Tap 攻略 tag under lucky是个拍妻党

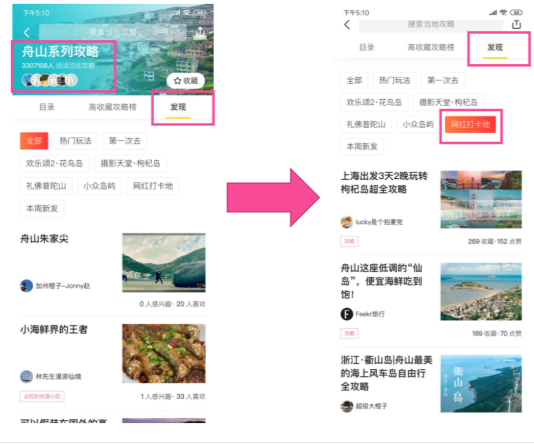click(x=349, y=241)
